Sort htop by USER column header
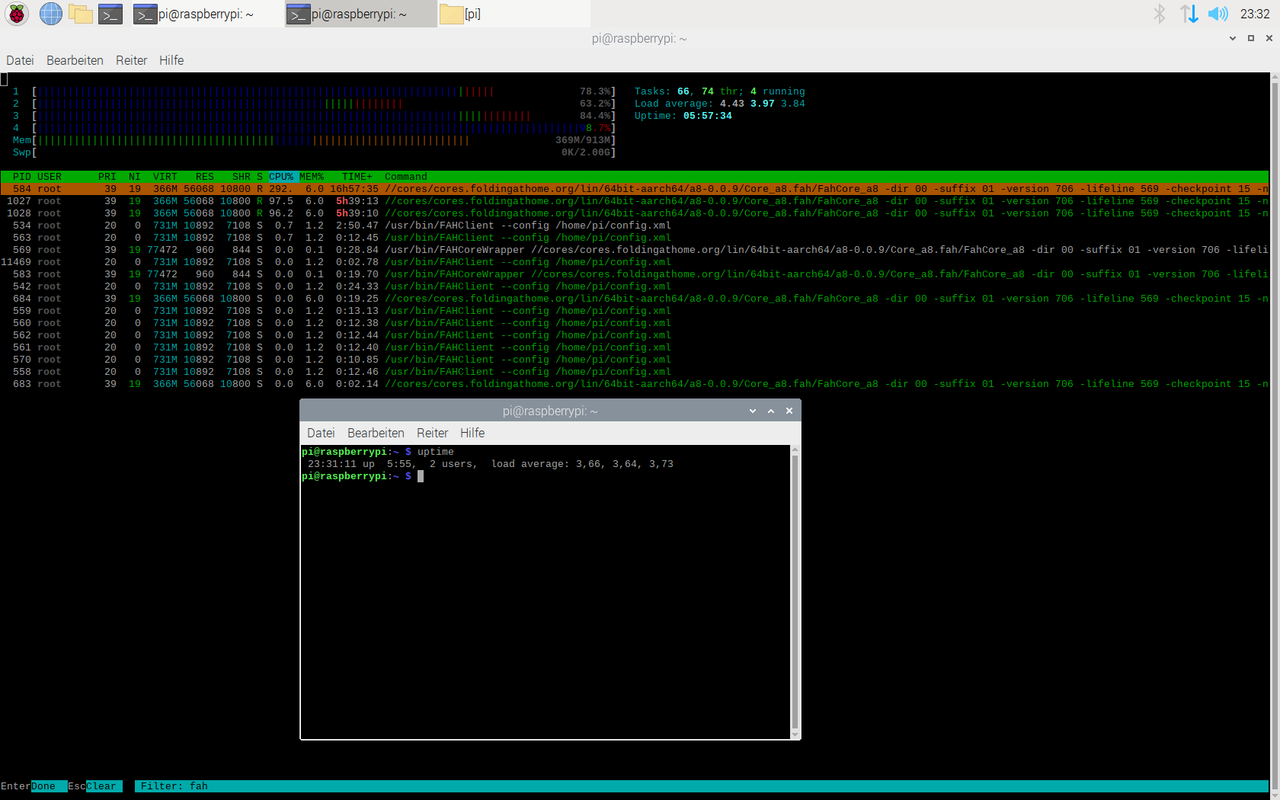This screenshot has height=800, width=1280. coord(49,177)
